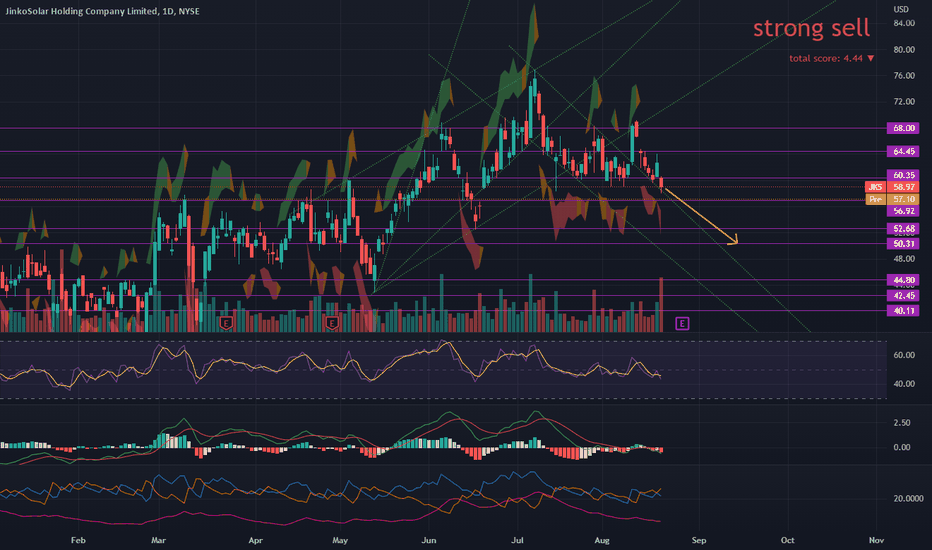Select the 40.11 price level label
The height and width of the screenshot is (550, 932).
coord(903,310)
